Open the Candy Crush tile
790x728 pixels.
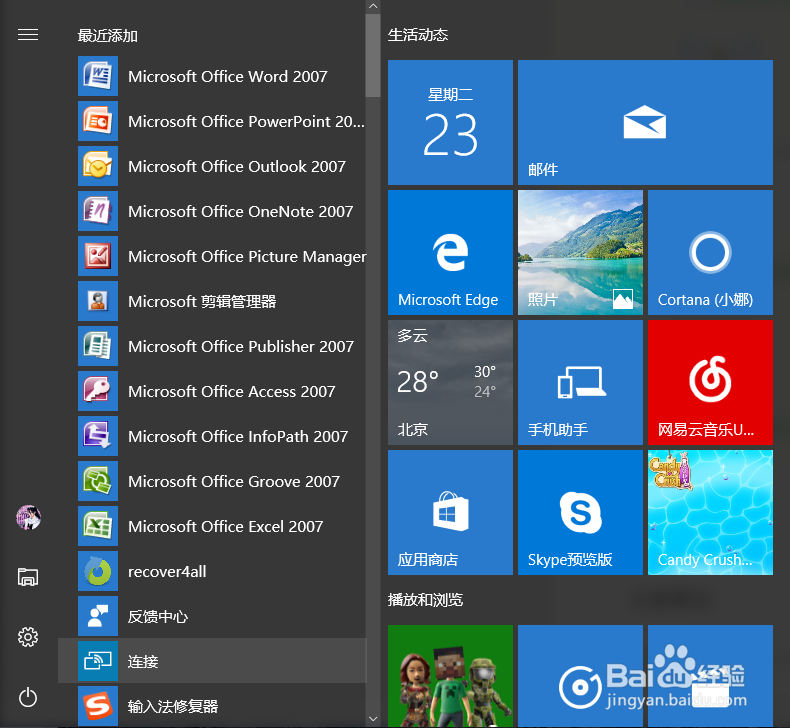tap(710, 512)
